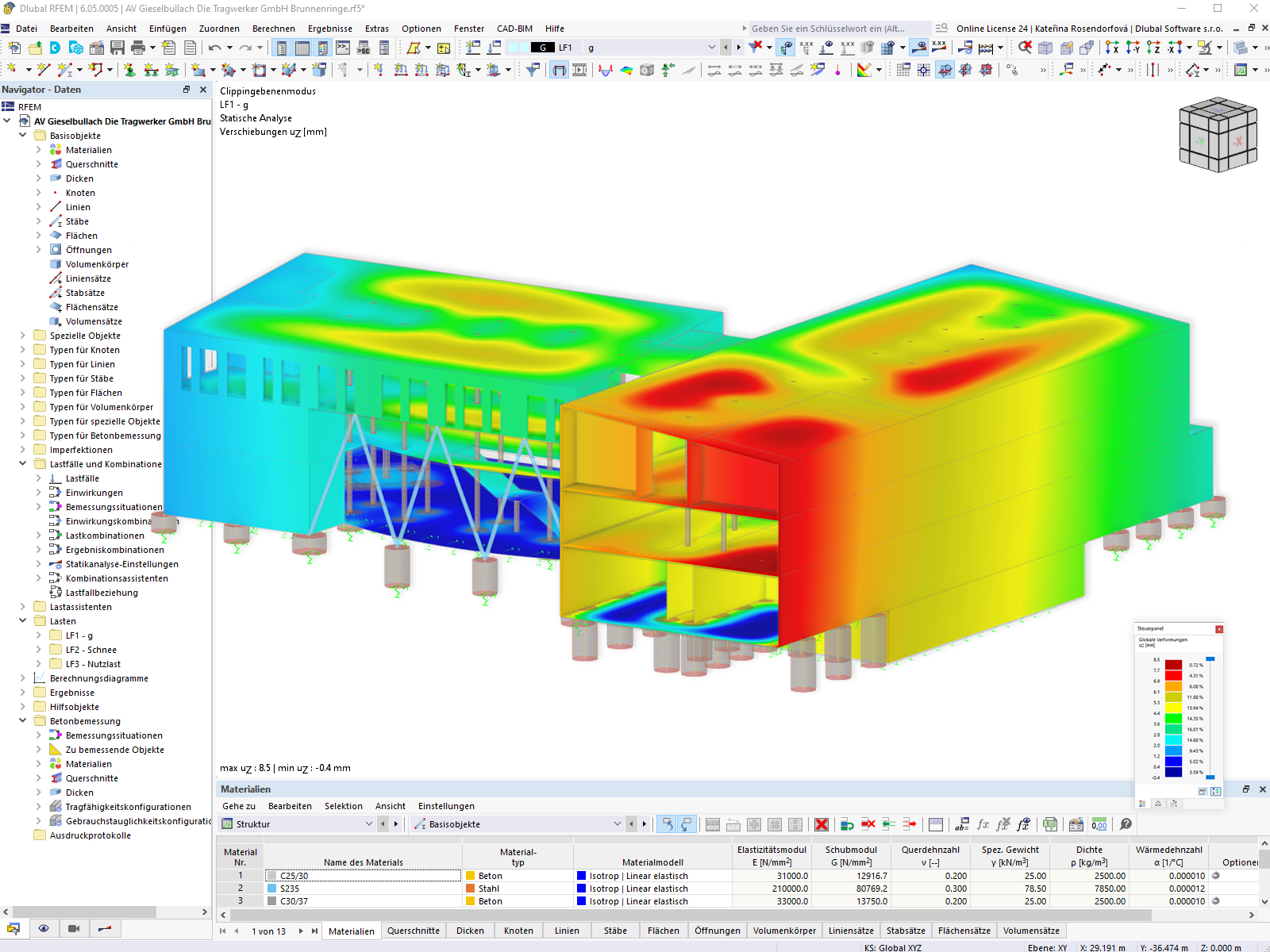Click the Rückgängig (Undo) icon
Viewport: 1270px width, 952px height.
pos(213,48)
